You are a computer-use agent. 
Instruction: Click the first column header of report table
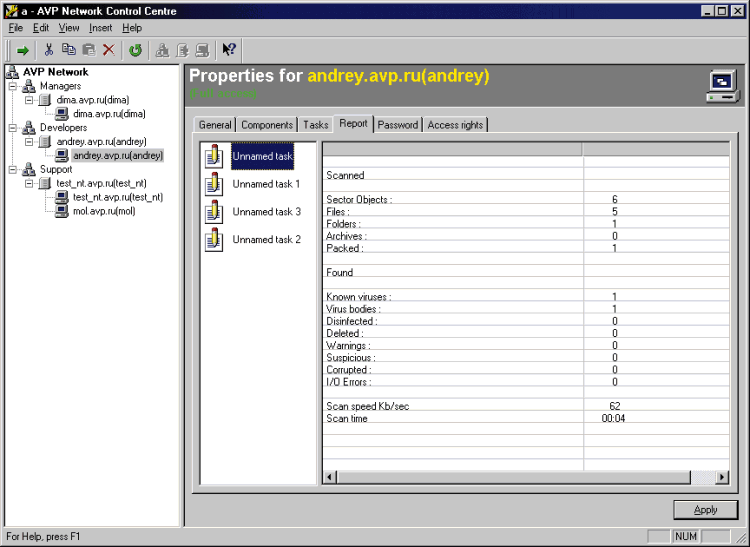tap(452, 149)
